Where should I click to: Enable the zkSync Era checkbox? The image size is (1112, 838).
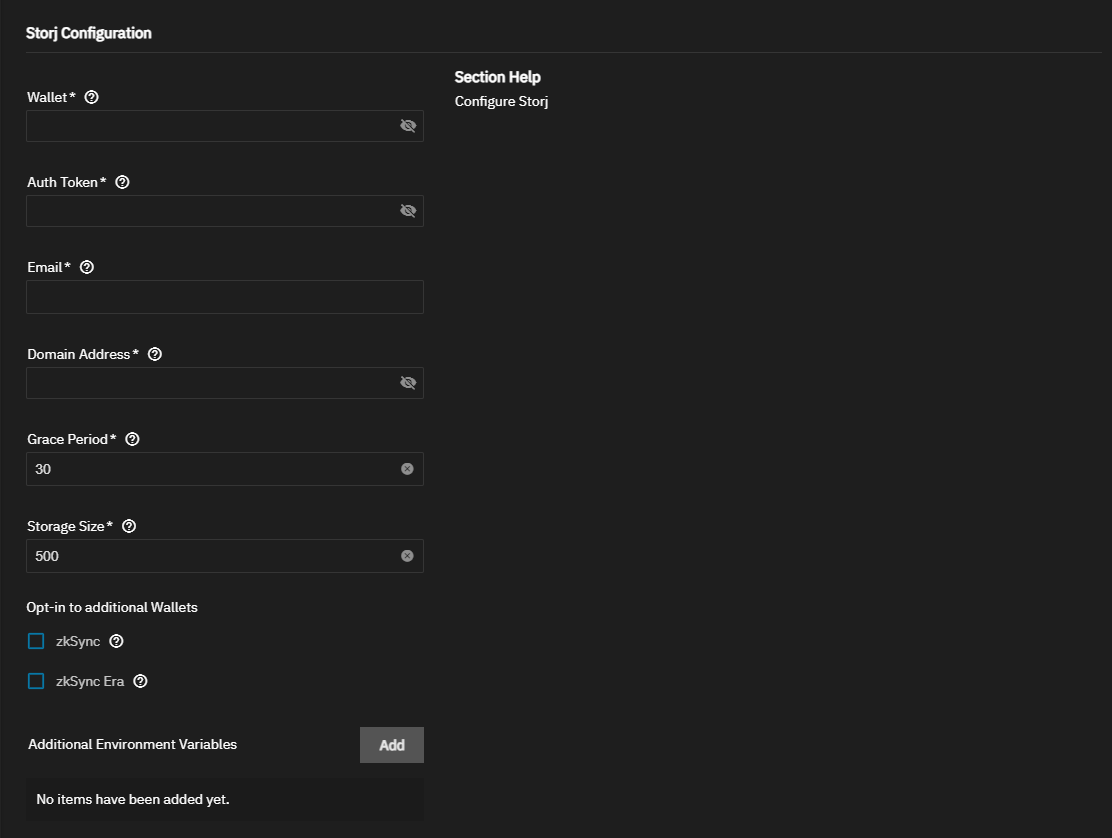point(36,681)
